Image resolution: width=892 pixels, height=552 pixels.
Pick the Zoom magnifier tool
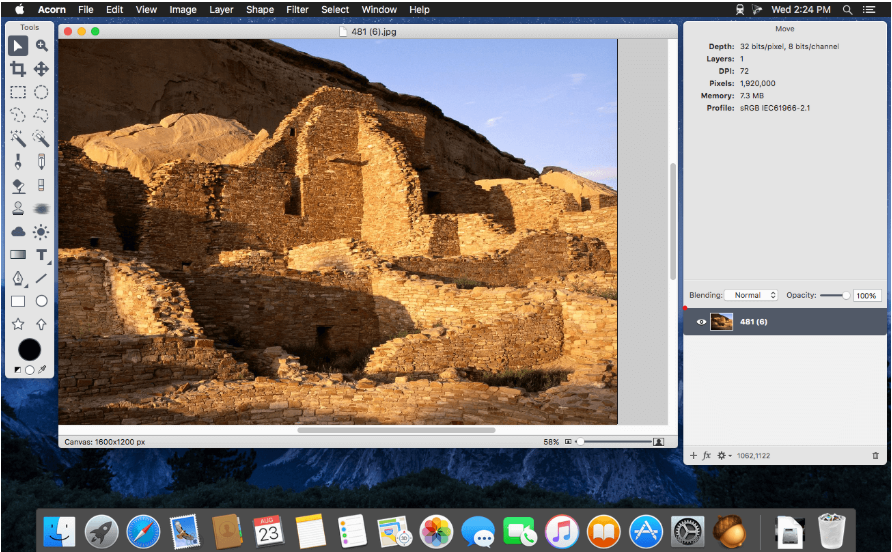coord(42,45)
